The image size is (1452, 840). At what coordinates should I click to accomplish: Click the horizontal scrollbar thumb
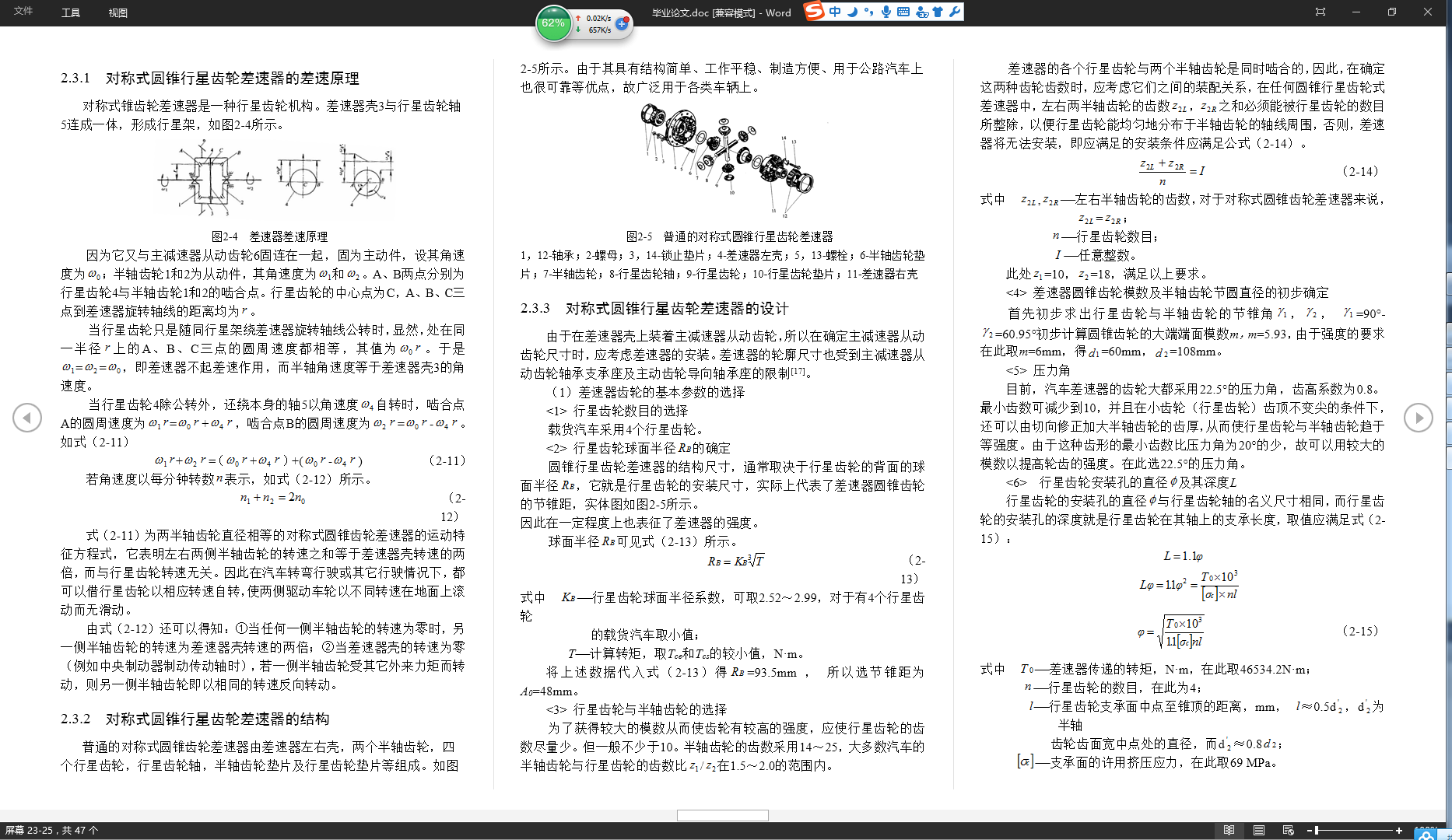(723, 815)
